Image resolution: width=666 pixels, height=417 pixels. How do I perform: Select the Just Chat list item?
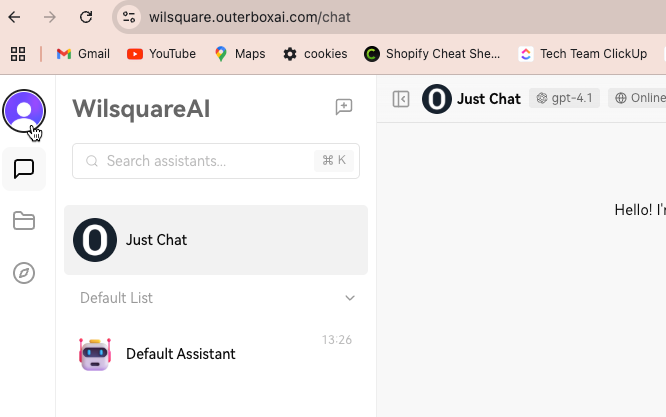pos(216,240)
